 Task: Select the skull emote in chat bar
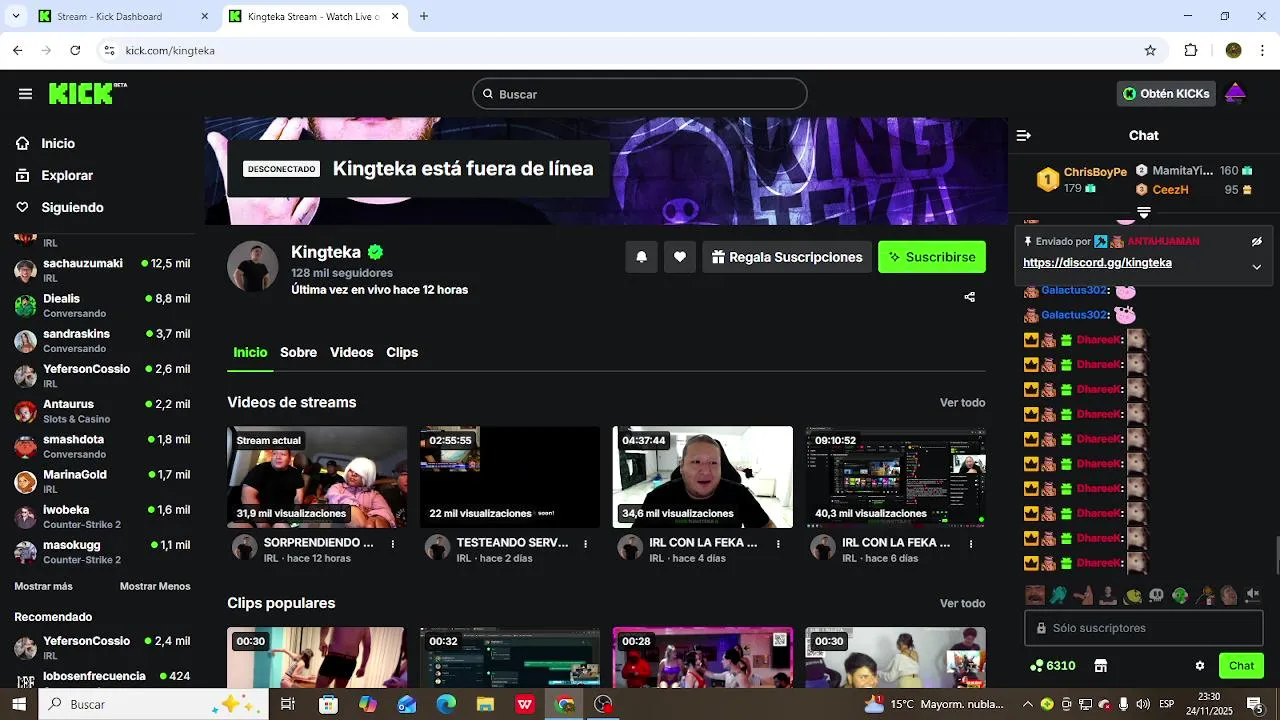tap(1156, 596)
